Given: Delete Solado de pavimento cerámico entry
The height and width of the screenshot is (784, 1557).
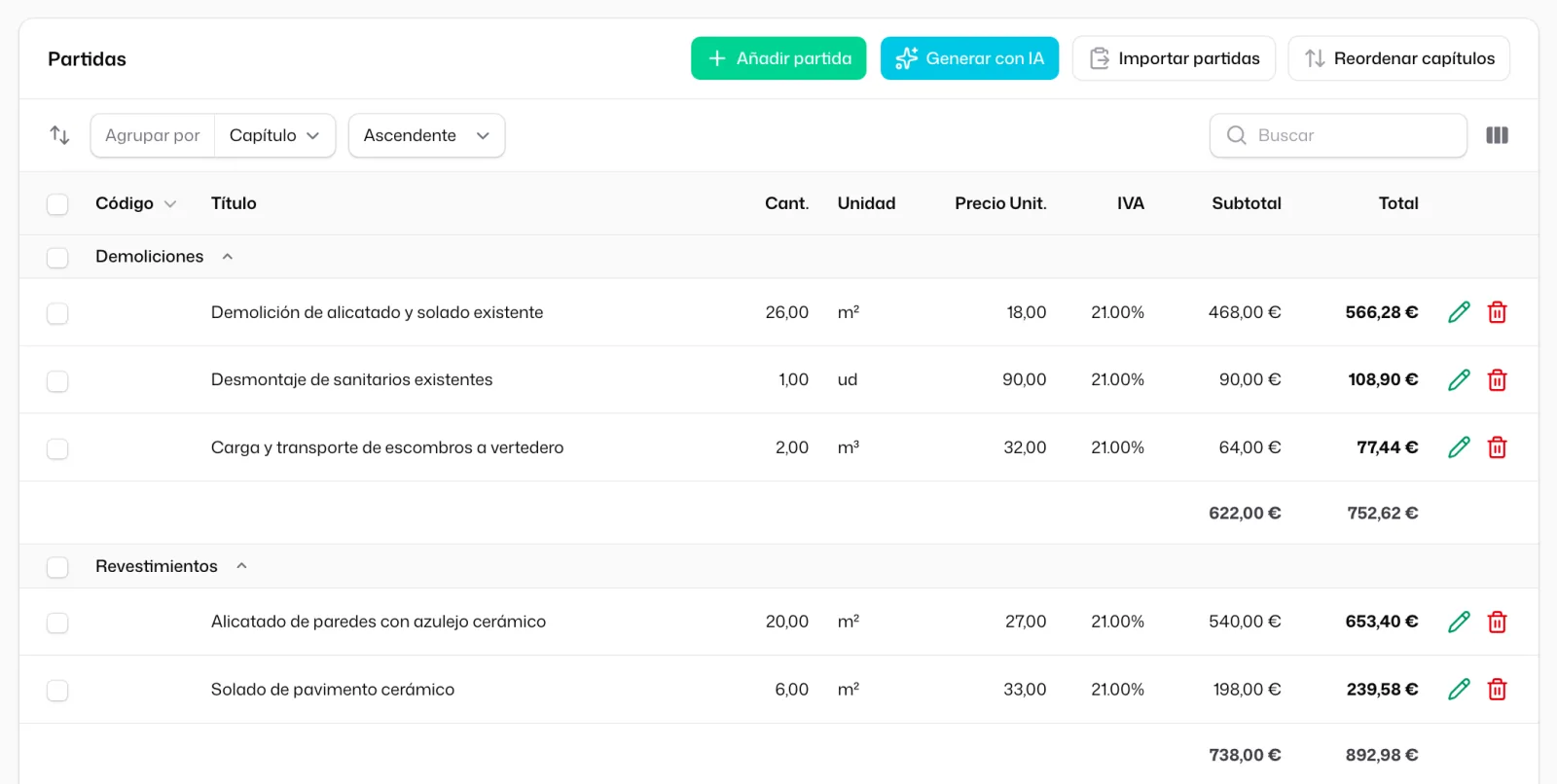Looking at the screenshot, I should [x=1497, y=690].
